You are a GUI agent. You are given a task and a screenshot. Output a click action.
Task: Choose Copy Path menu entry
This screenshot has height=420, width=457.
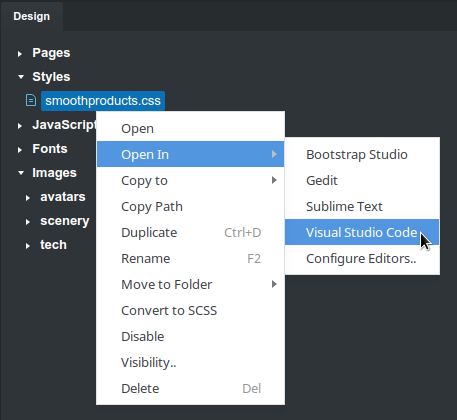point(190,206)
